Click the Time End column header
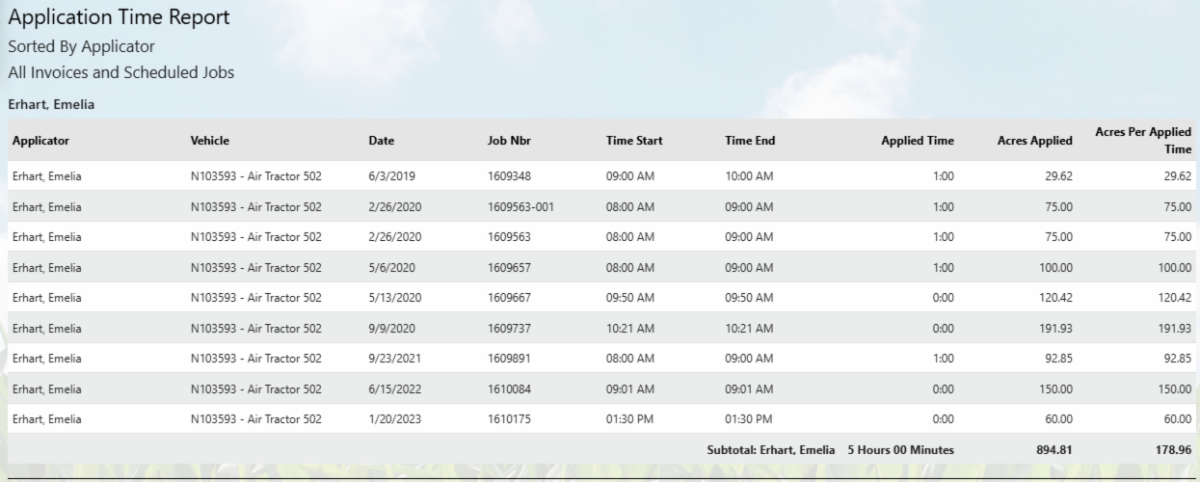Image resolution: width=1200 pixels, height=482 pixels. [750, 141]
